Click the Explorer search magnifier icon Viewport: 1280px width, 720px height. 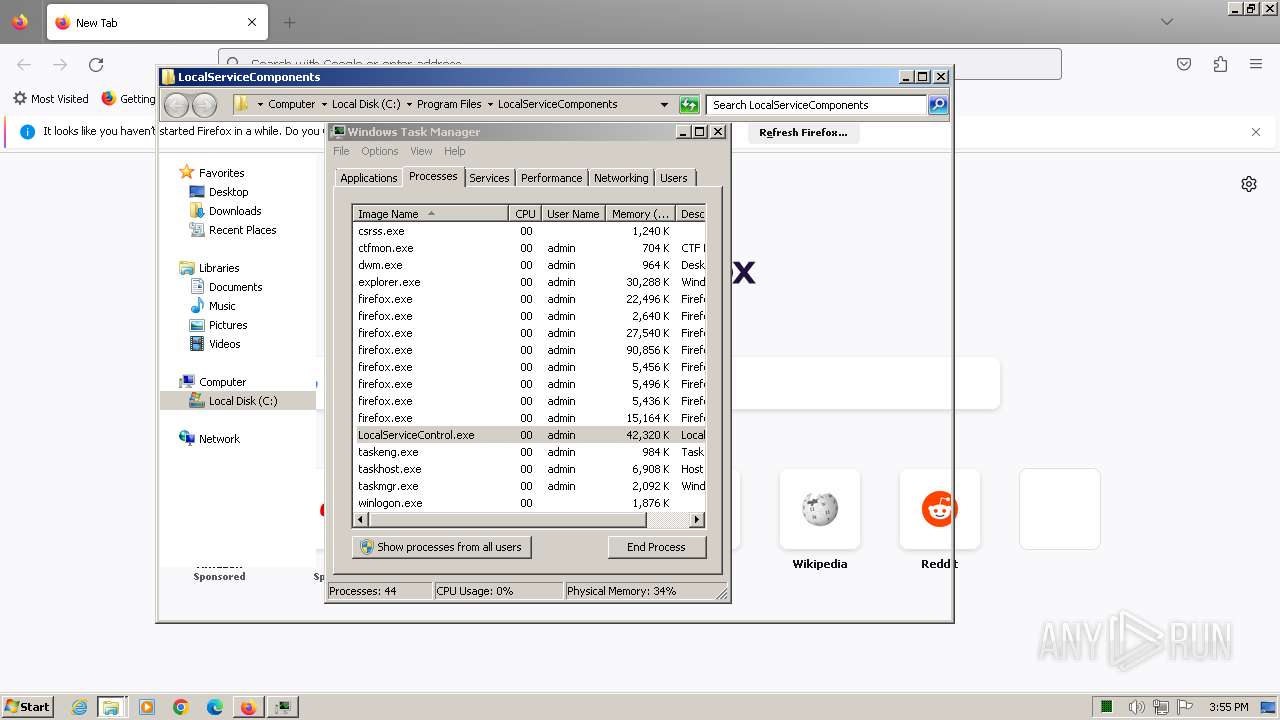(938, 104)
